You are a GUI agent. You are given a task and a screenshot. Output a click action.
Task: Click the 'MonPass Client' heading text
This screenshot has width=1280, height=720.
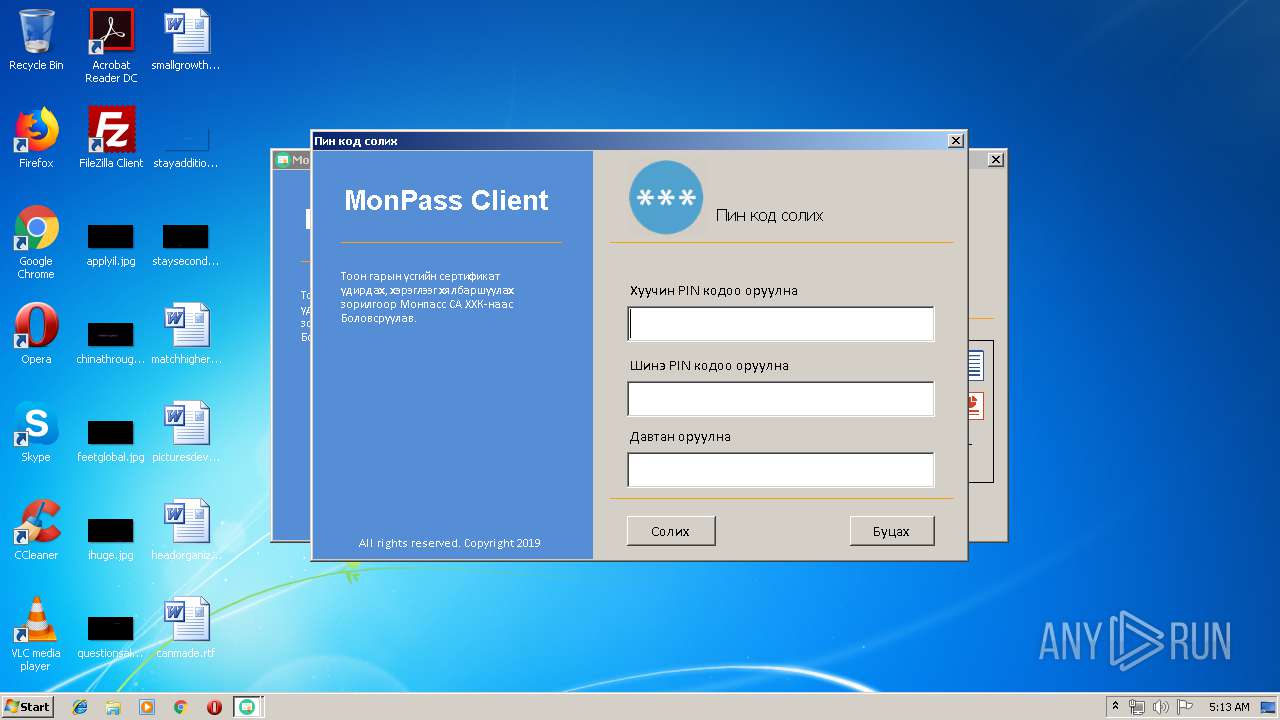pos(446,200)
